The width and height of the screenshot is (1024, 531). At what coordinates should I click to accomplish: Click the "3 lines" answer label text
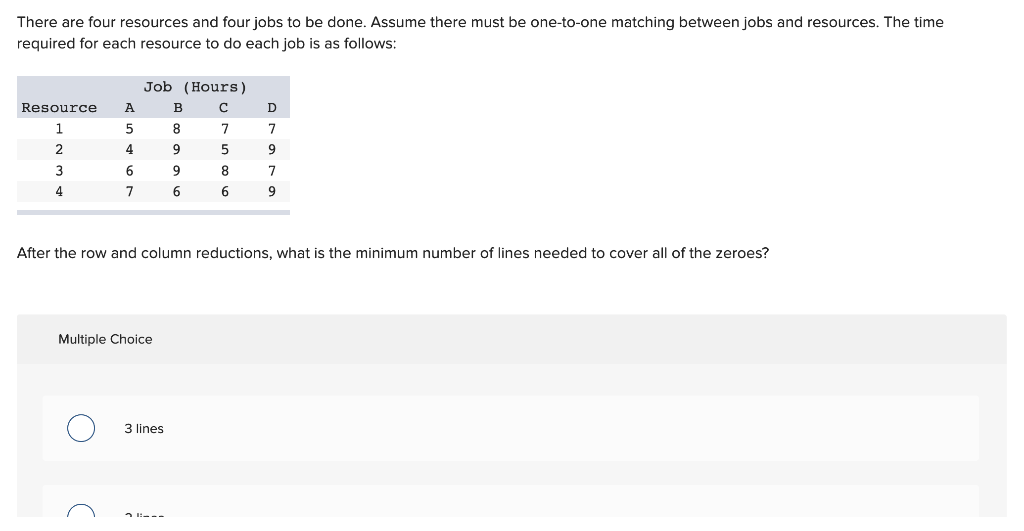click(144, 428)
